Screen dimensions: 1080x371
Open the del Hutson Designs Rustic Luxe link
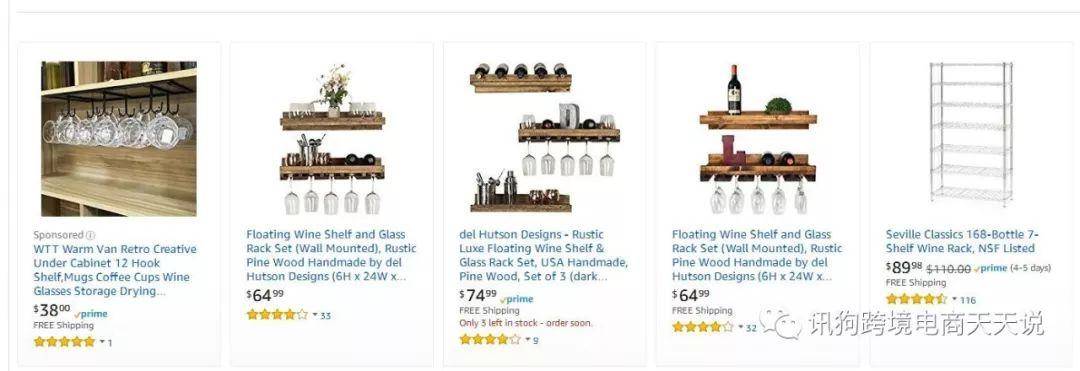[x=543, y=255]
